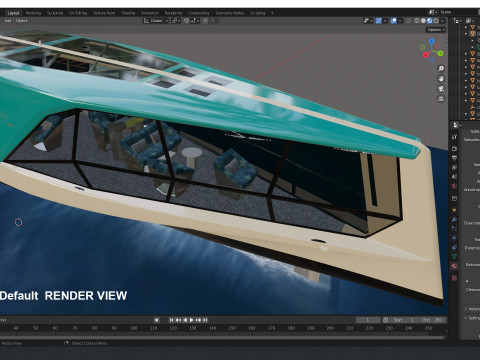Open object type visibility dropdown

(x=368, y=21)
